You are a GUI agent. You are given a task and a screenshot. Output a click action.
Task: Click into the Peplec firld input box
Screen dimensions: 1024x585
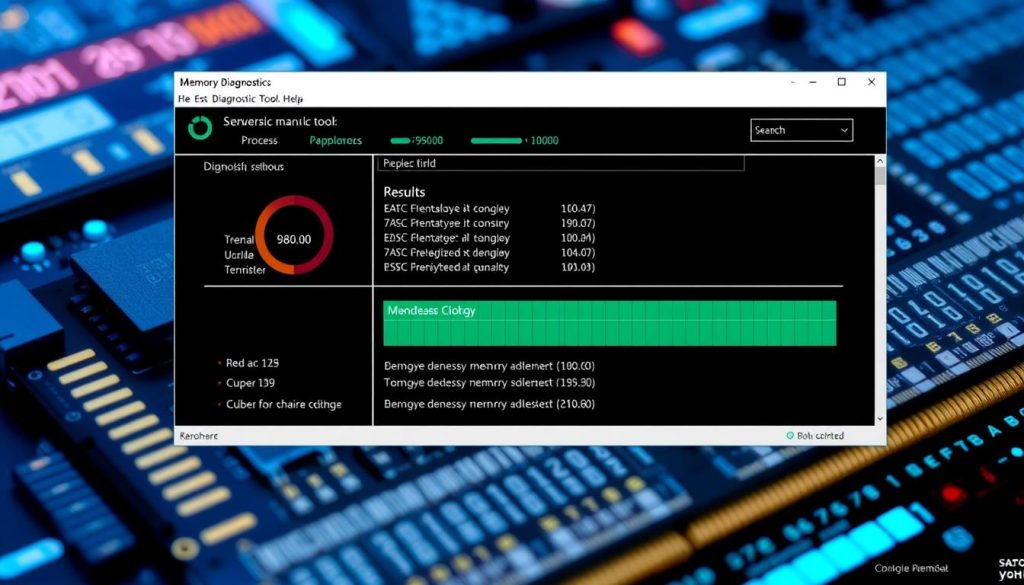pos(562,163)
